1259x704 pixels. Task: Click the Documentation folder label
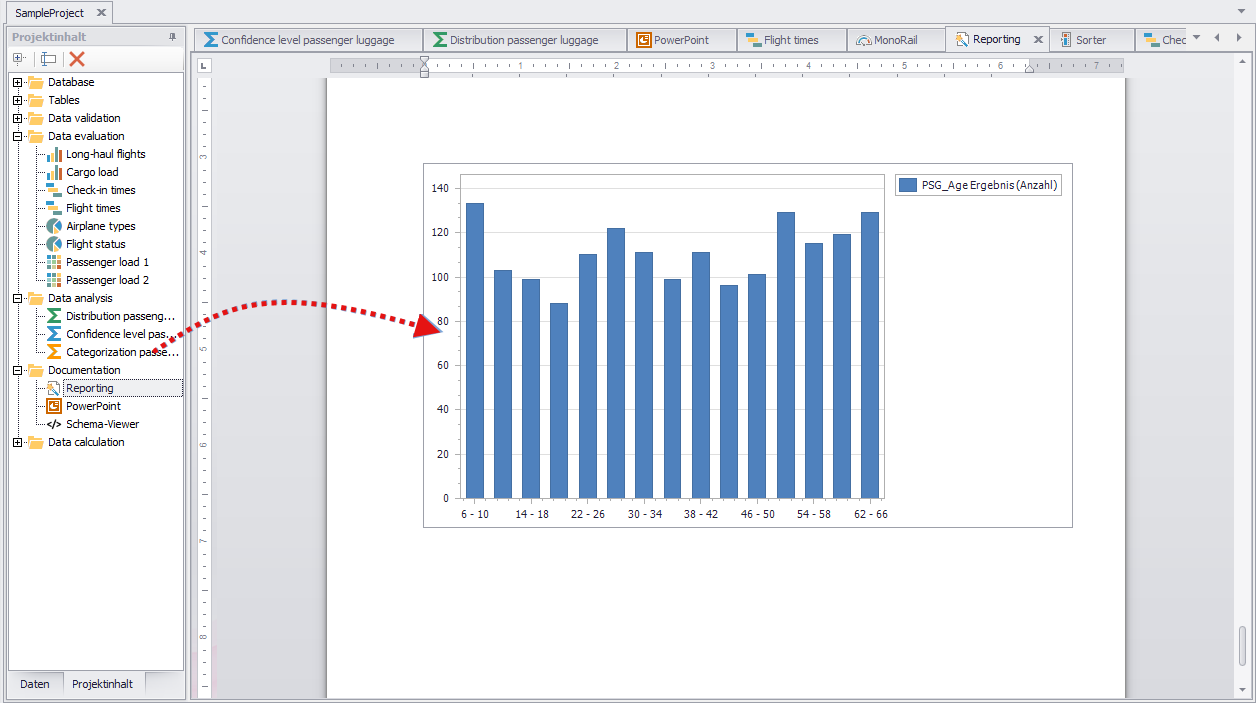tap(84, 370)
